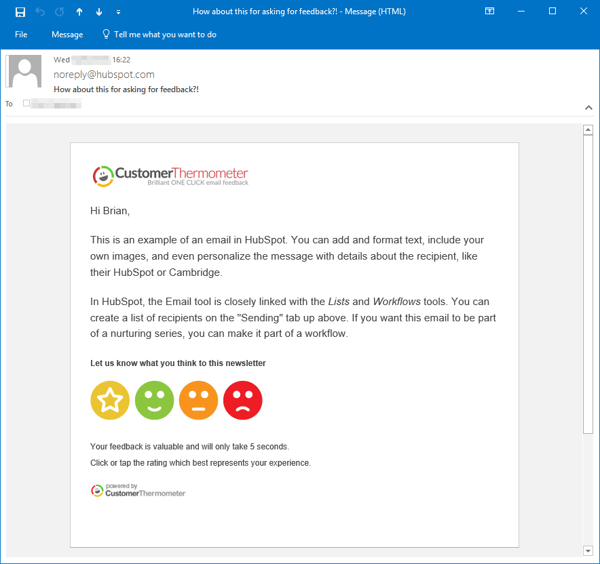
Task: Select the red sad face rating
Action: pos(242,400)
